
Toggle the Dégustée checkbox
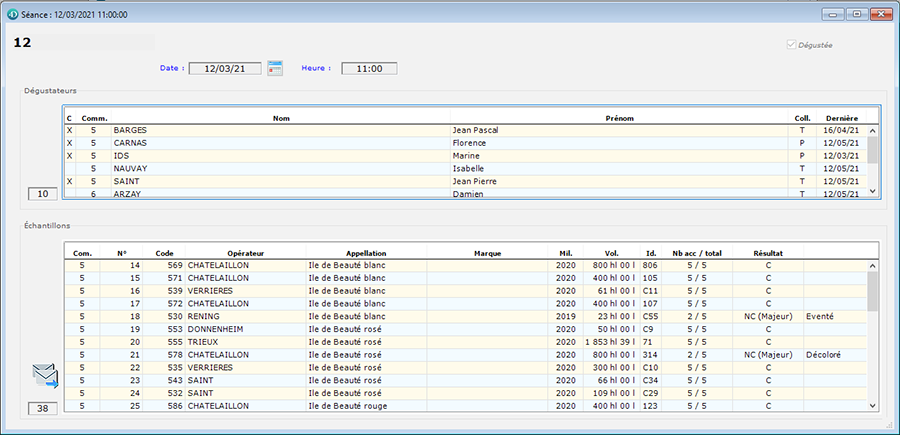(793, 45)
